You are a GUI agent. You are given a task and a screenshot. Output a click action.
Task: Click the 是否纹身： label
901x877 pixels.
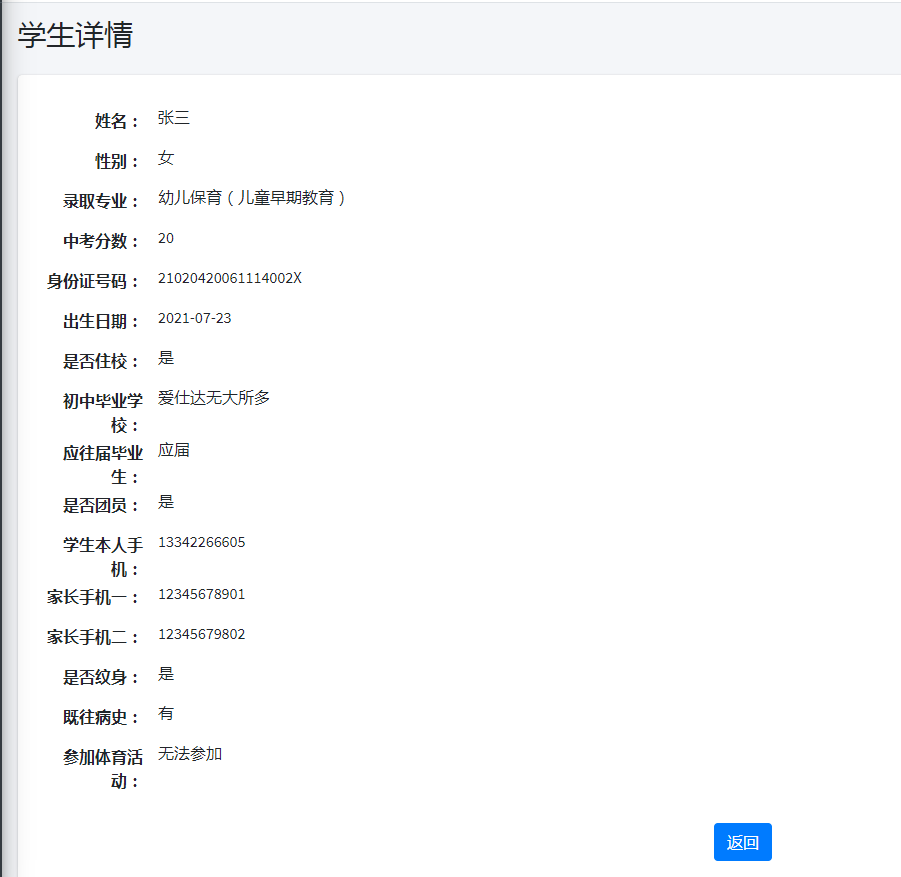click(101, 678)
